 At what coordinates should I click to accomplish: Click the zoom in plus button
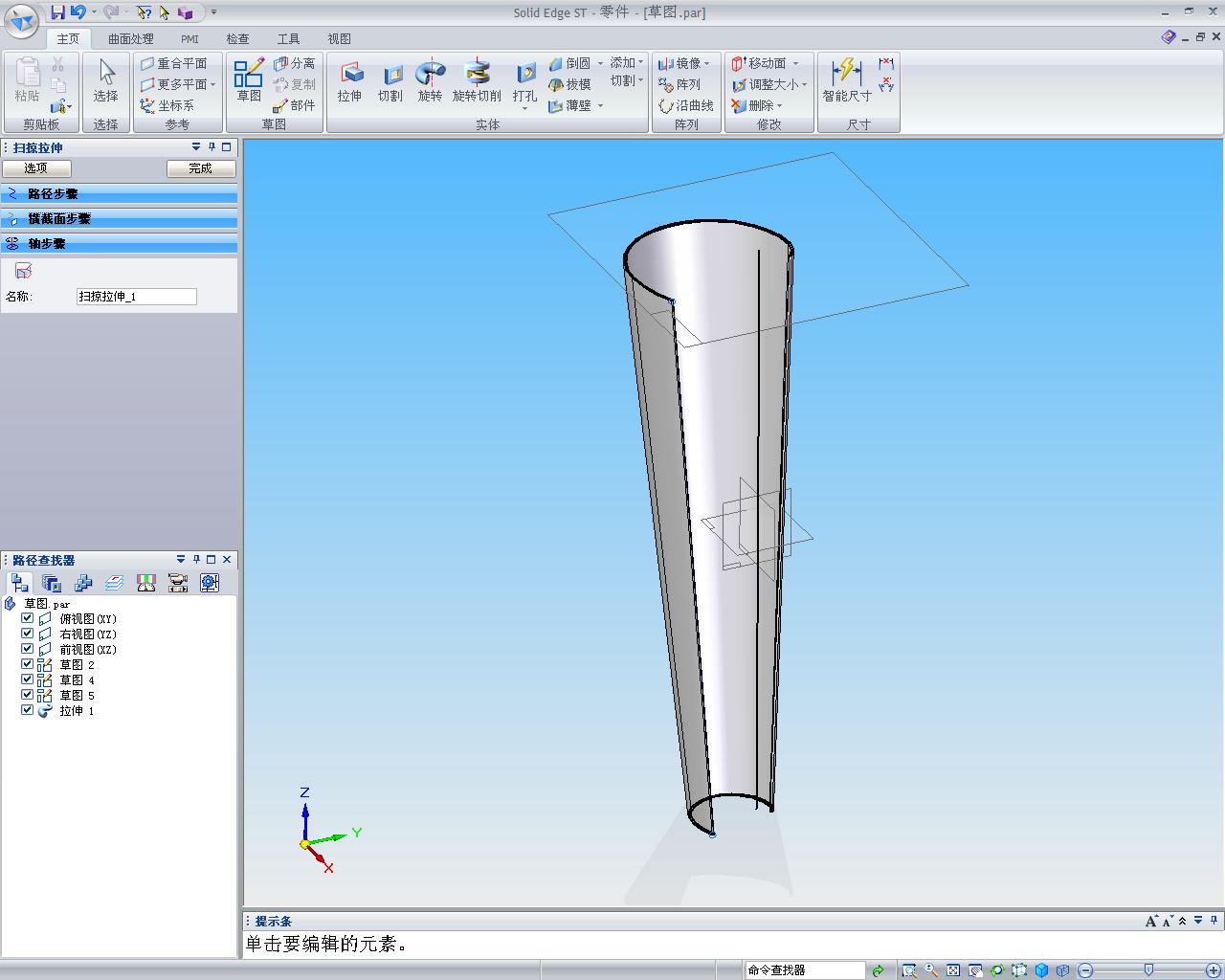(x=1214, y=970)
